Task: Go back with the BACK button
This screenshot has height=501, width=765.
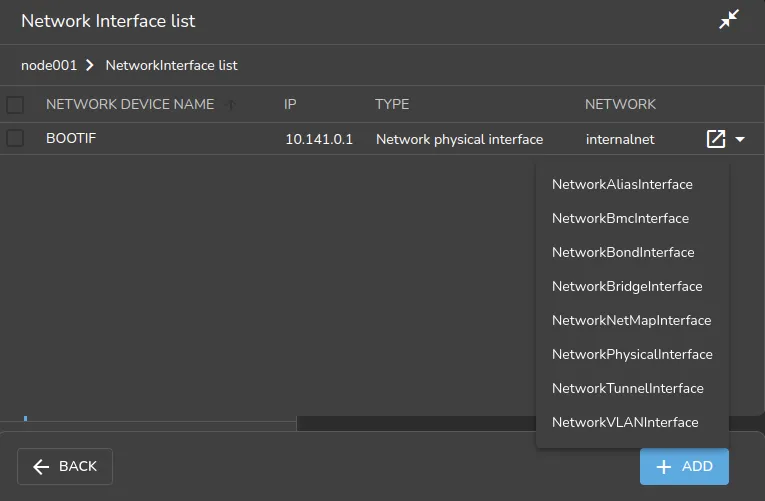Action: click(x=65, y=466)
